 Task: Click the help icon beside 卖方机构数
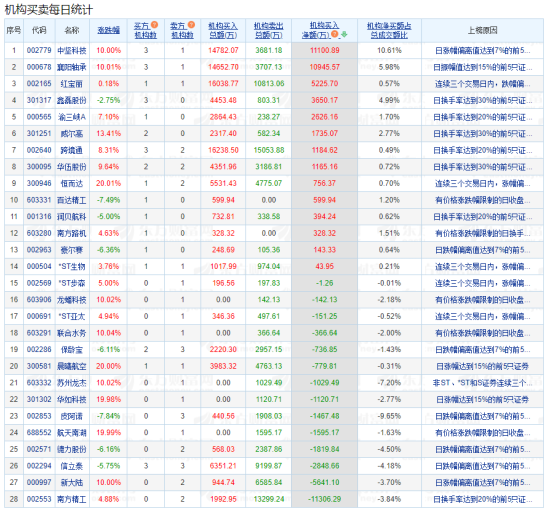[191, 25]
